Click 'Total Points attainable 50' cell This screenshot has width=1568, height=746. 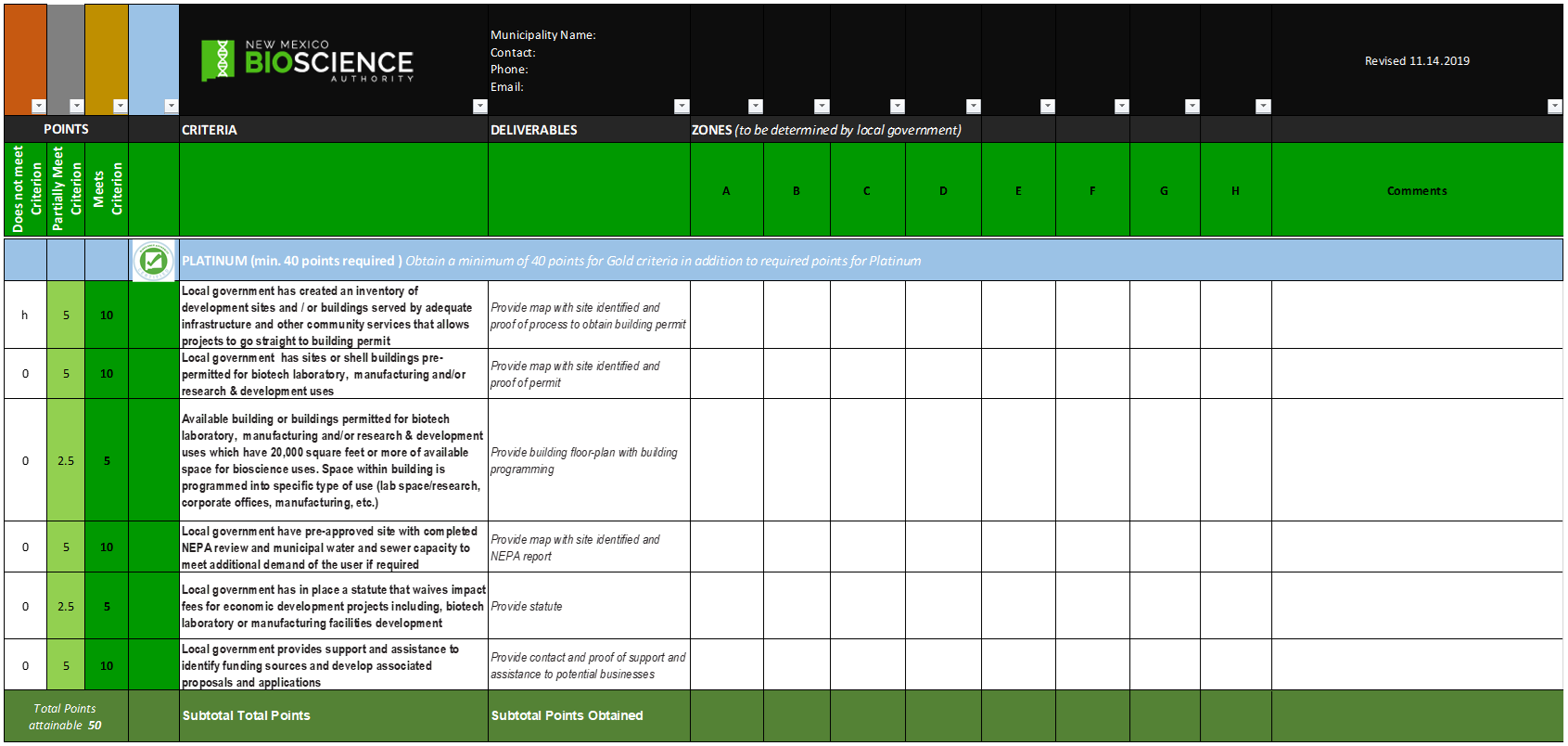tap(66, 716)
